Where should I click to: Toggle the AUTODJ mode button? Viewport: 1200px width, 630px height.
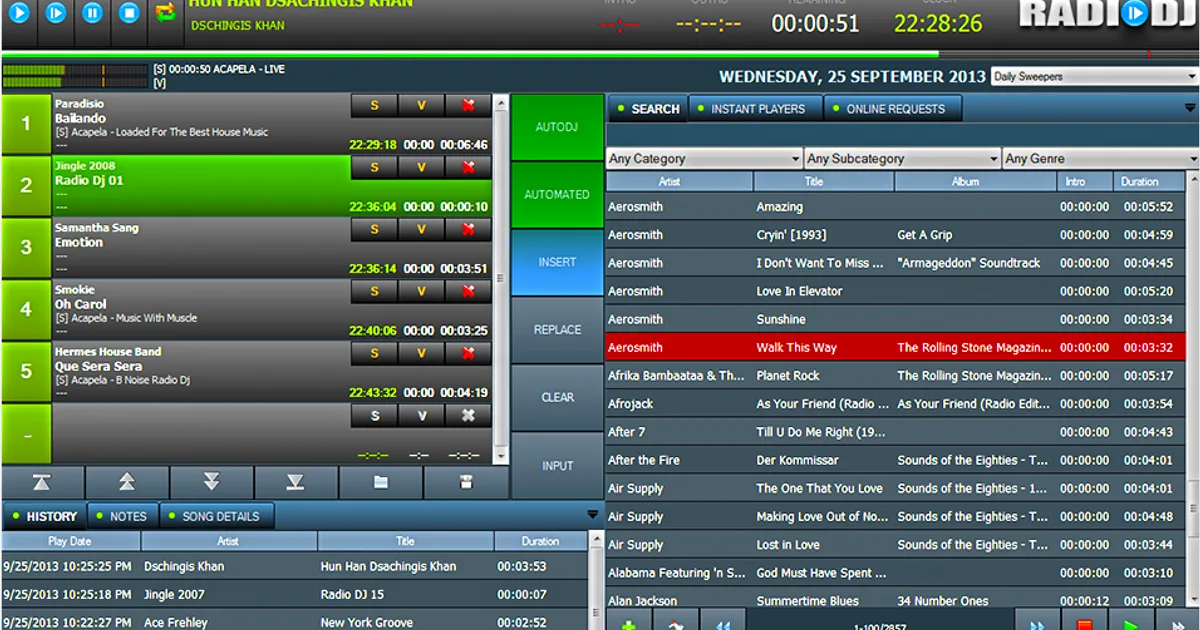point(556,128)
